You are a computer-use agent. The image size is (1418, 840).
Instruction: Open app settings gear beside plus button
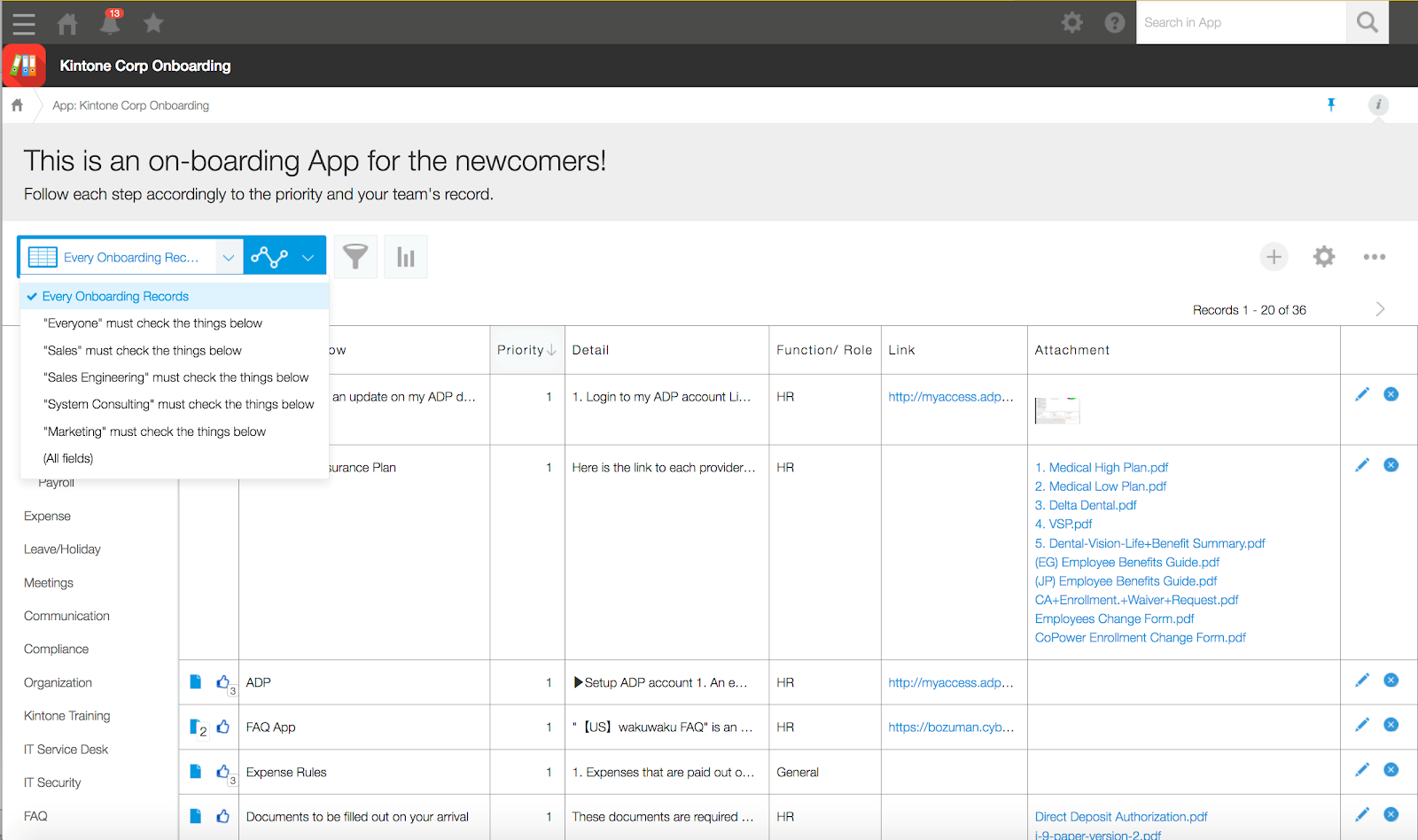pos(1324,257)
